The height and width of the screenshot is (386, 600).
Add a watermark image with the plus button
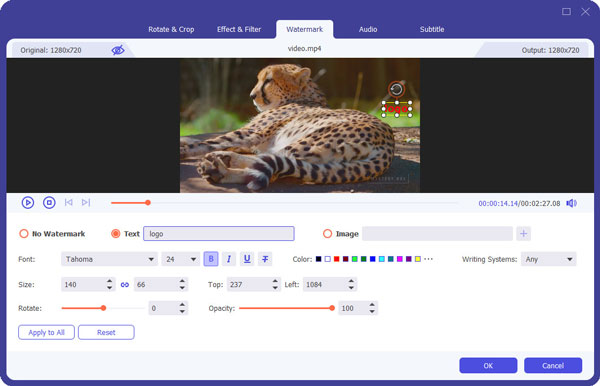523,233
